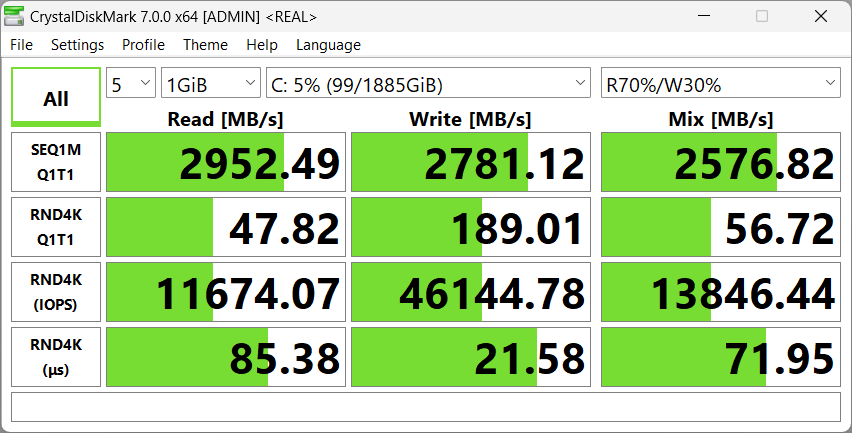Image resolution: width=852 pixels, height=433 pixels.
Task: Click the Mix [MB/s] column header
Action: 721,119
